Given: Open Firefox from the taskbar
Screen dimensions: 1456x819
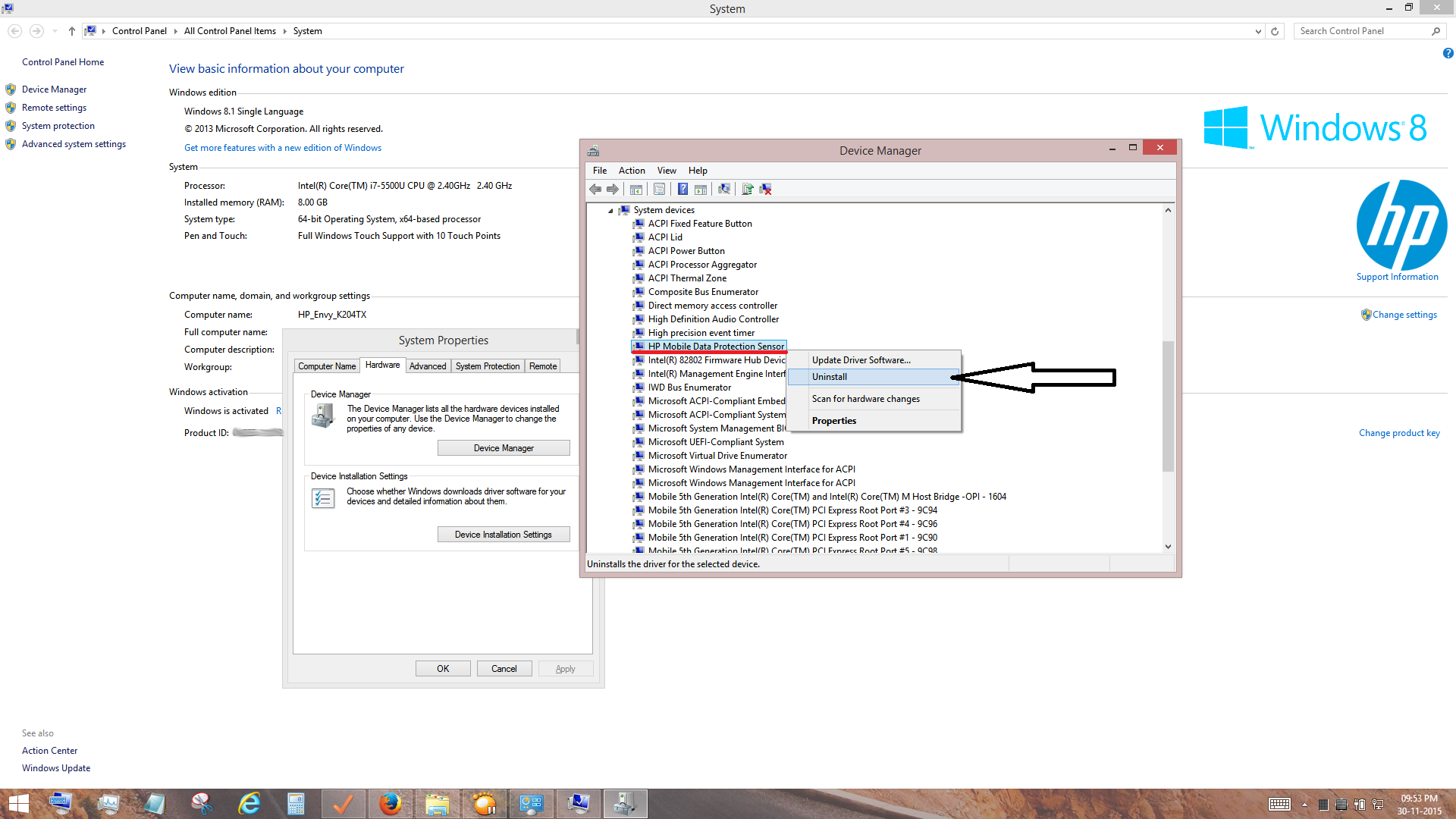Looking at the screenshot, I should tap(390, 804).
